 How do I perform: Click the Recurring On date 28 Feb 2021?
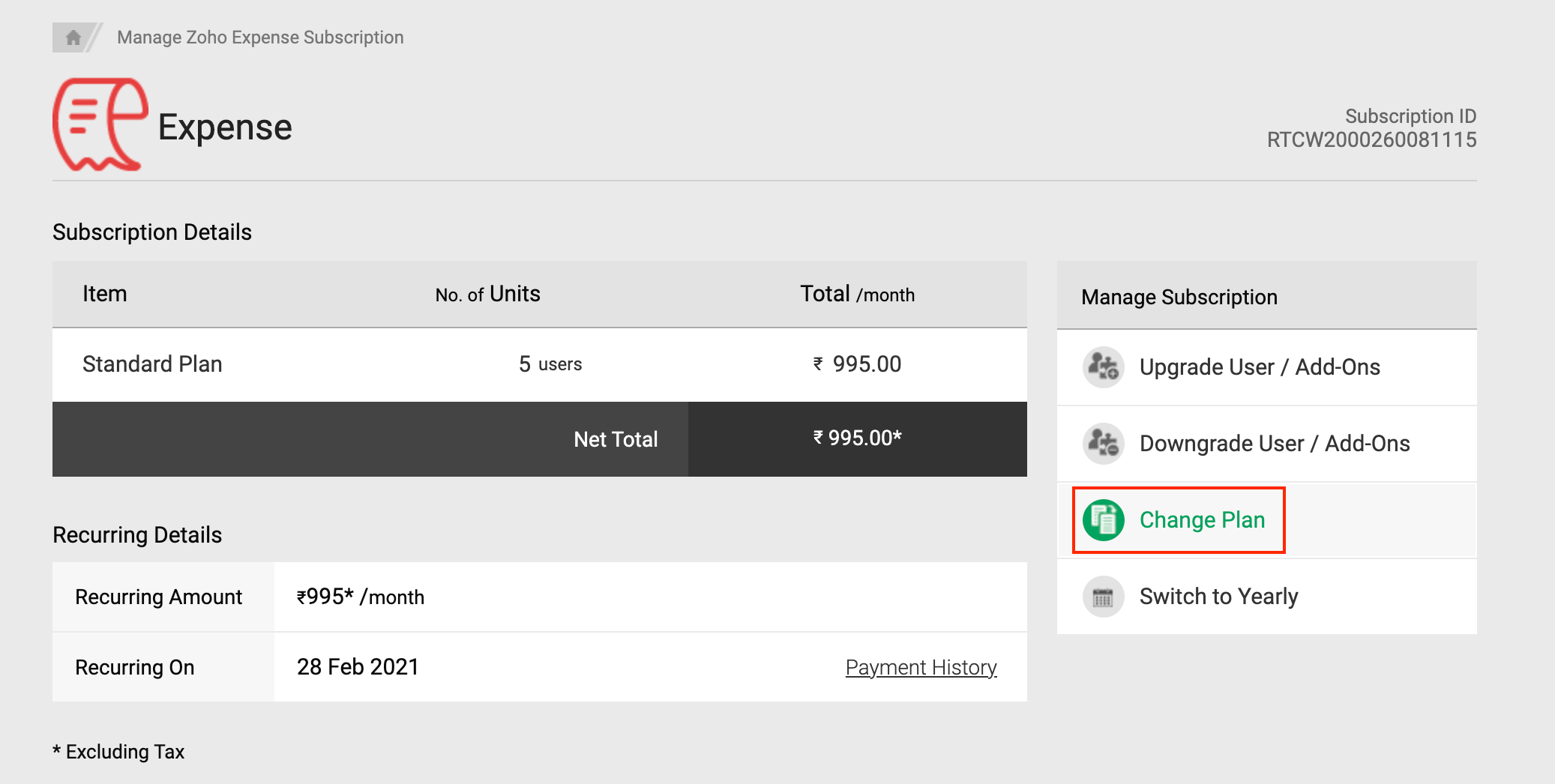pos(358,666)
